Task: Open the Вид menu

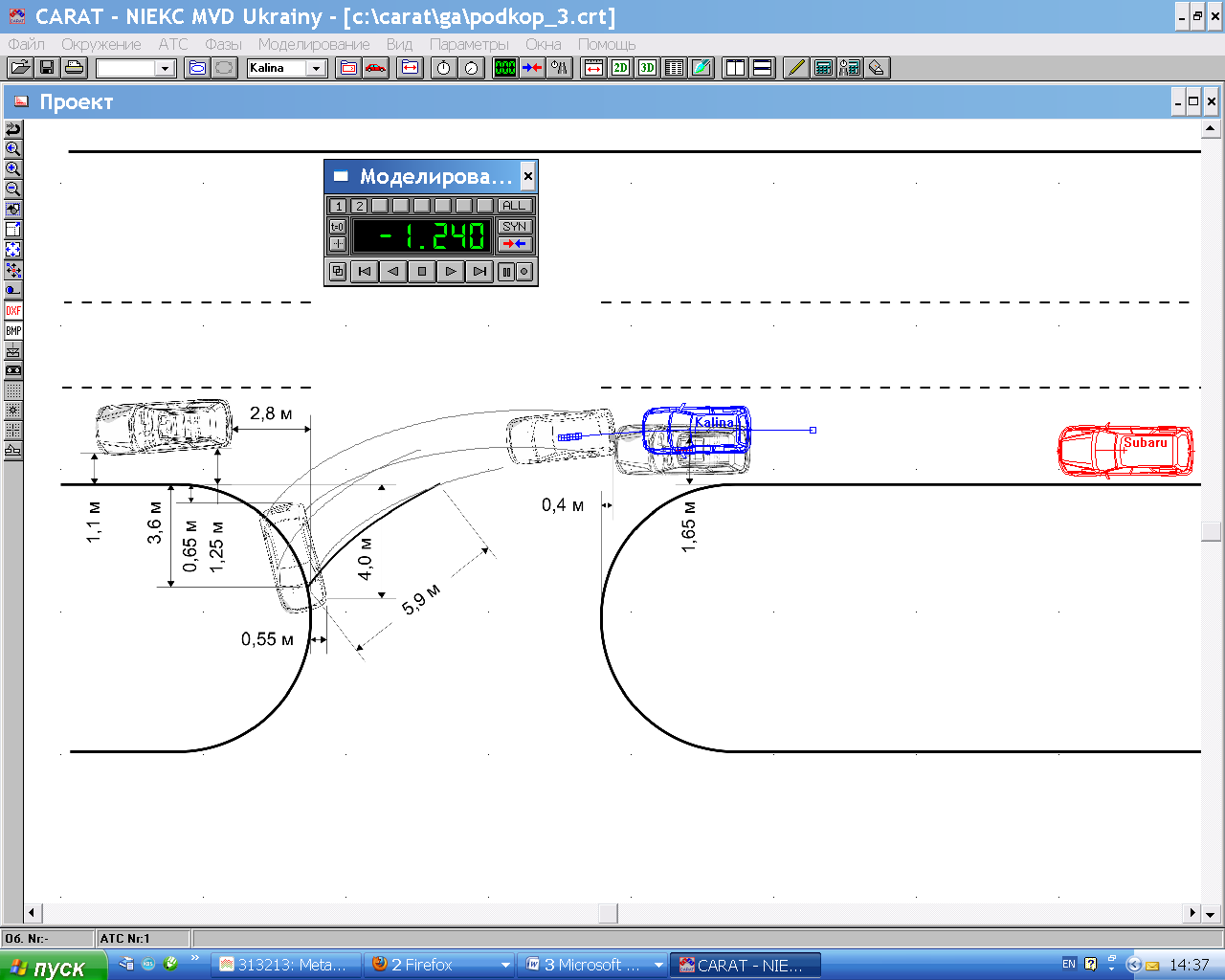Action: tap(399, 44)
